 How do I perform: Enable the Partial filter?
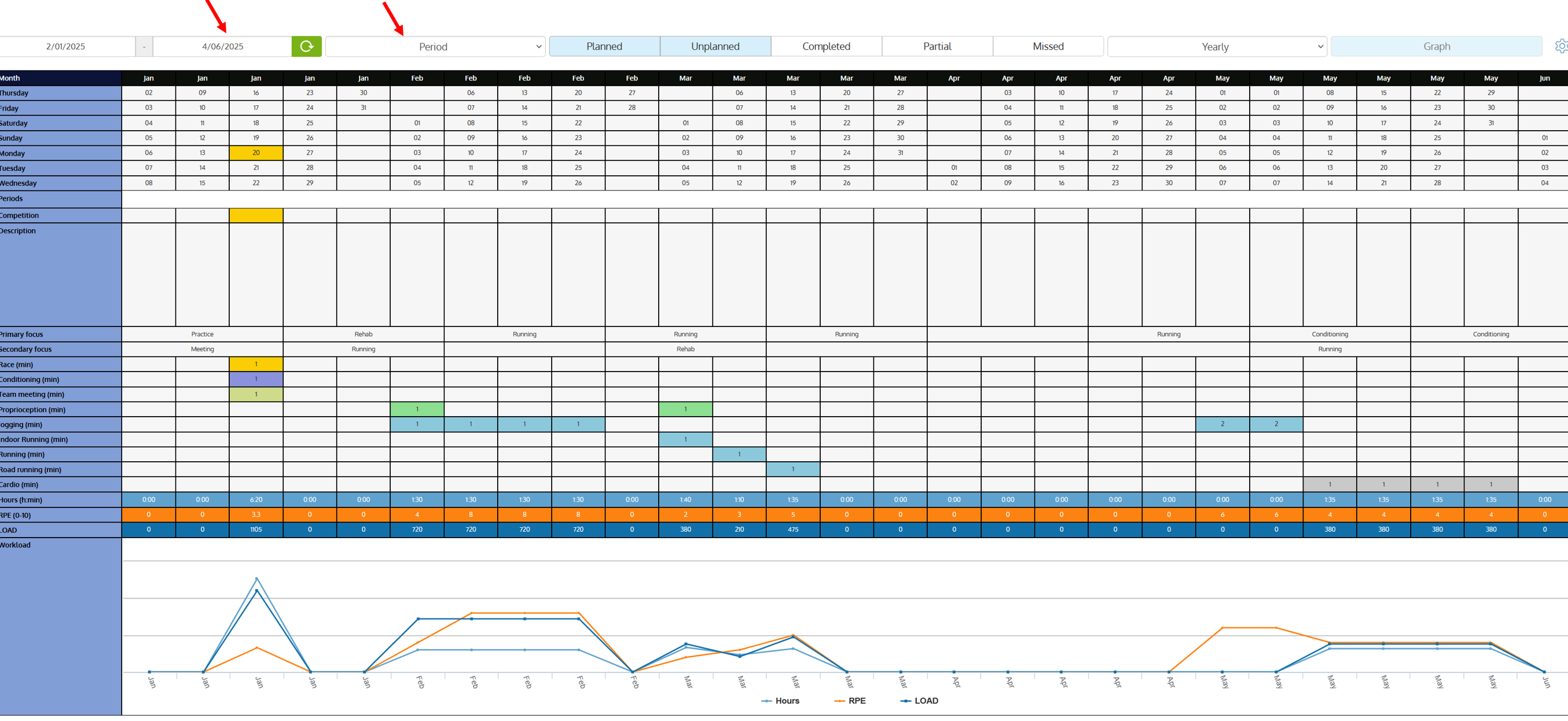pyautogui.click(x=937, y=46)
